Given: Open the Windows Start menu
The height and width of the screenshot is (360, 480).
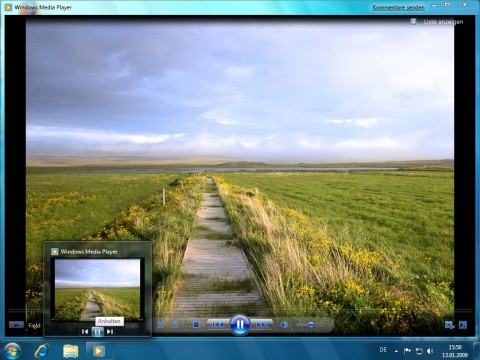Looking at the screenshot, I should click(x=12, y=351).
